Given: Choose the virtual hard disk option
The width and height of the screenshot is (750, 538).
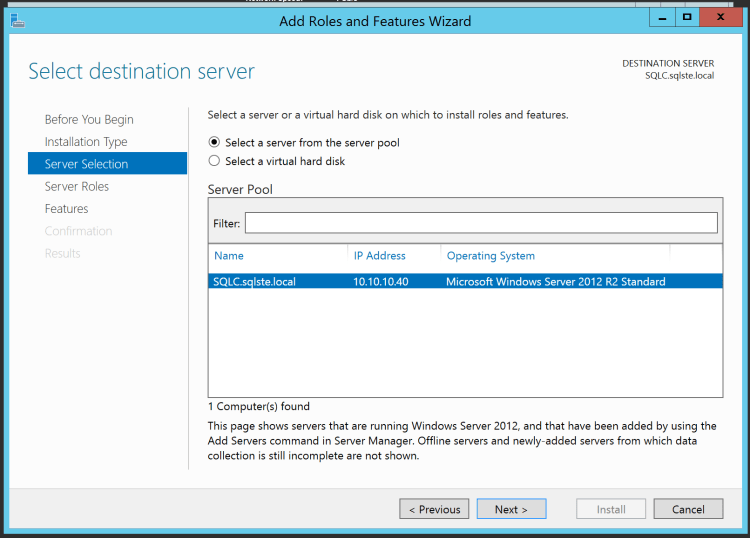Looking at the screenshot, I should coord(214,161).
